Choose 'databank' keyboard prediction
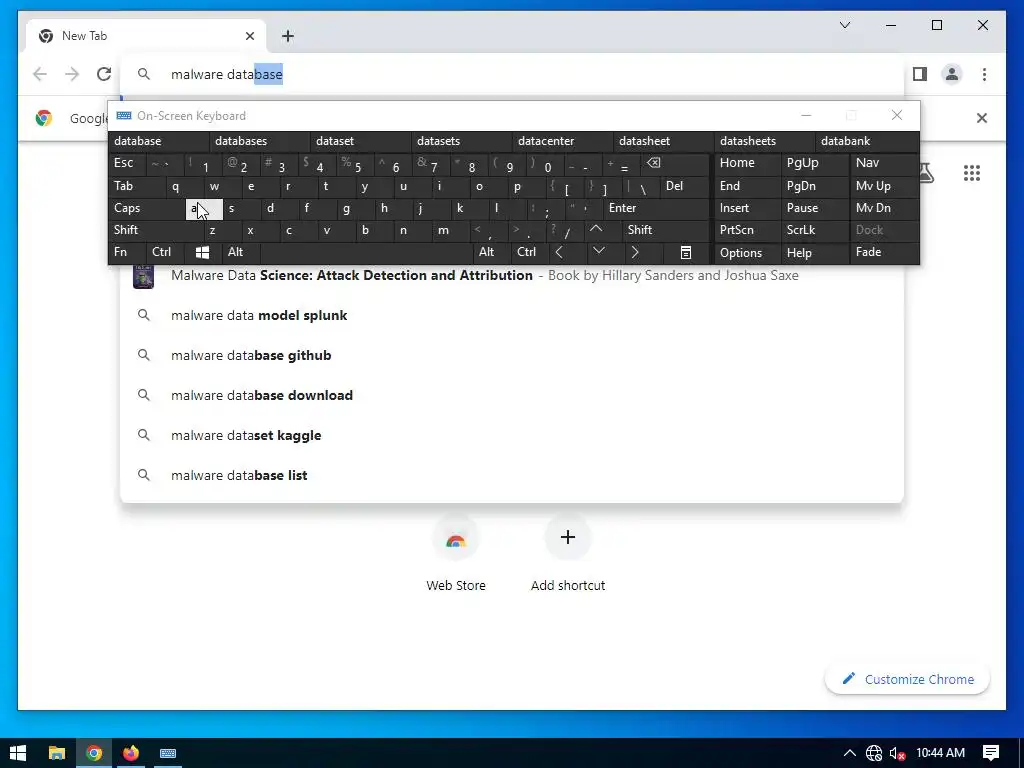The image size is (1024, 768). point(867,141)
